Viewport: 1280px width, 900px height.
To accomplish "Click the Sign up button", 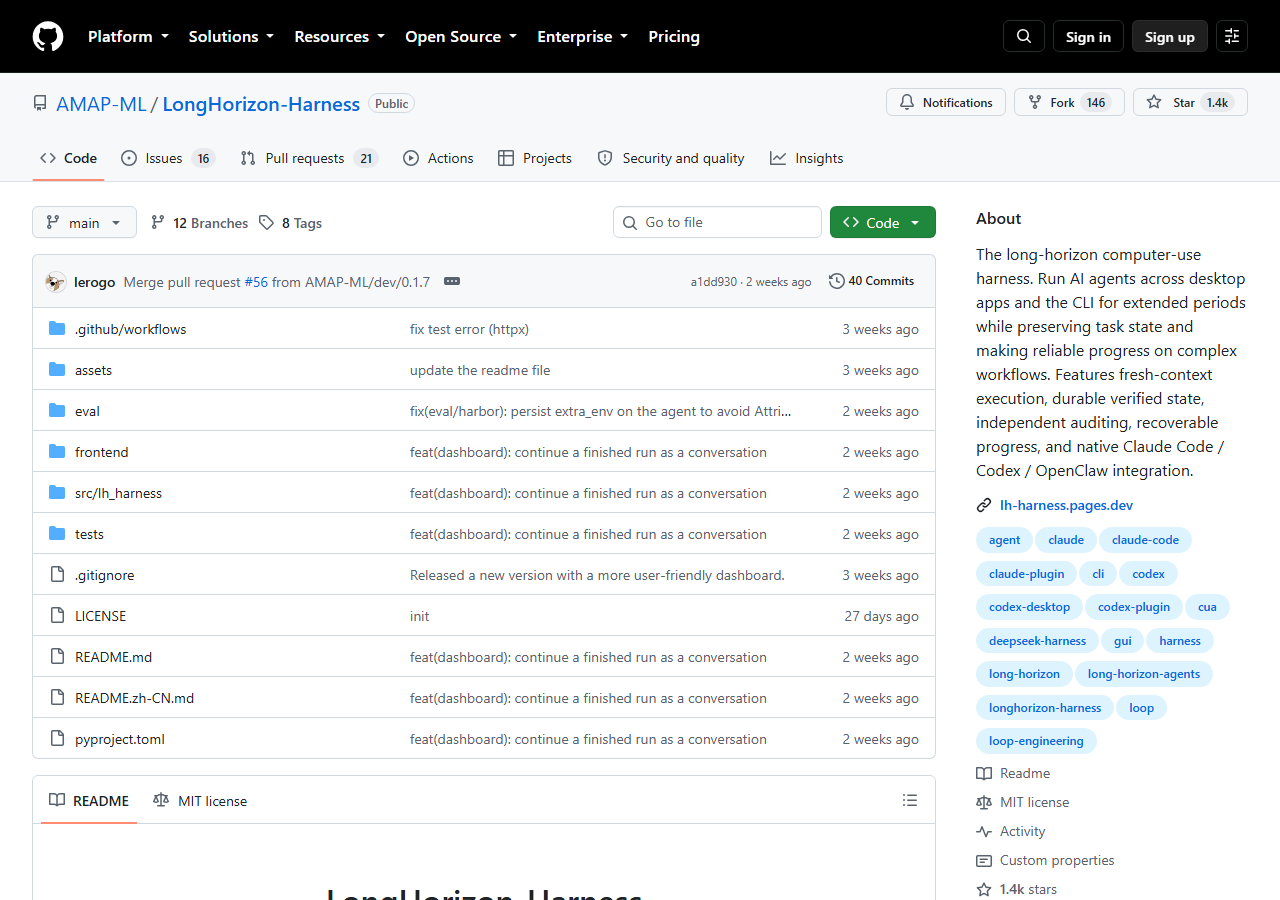I will point(1170,36).
